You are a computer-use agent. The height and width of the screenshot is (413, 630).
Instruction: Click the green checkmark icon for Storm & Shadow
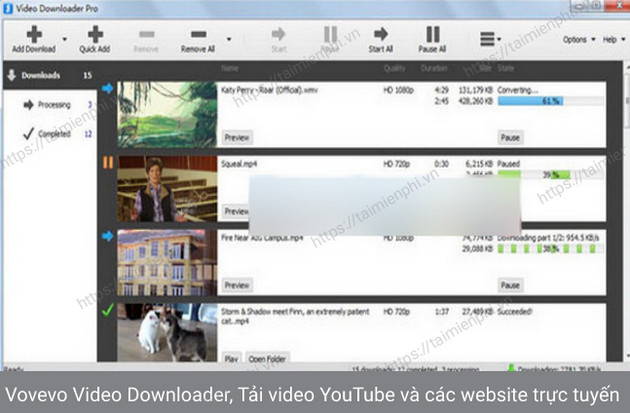[x=108, y=310]
